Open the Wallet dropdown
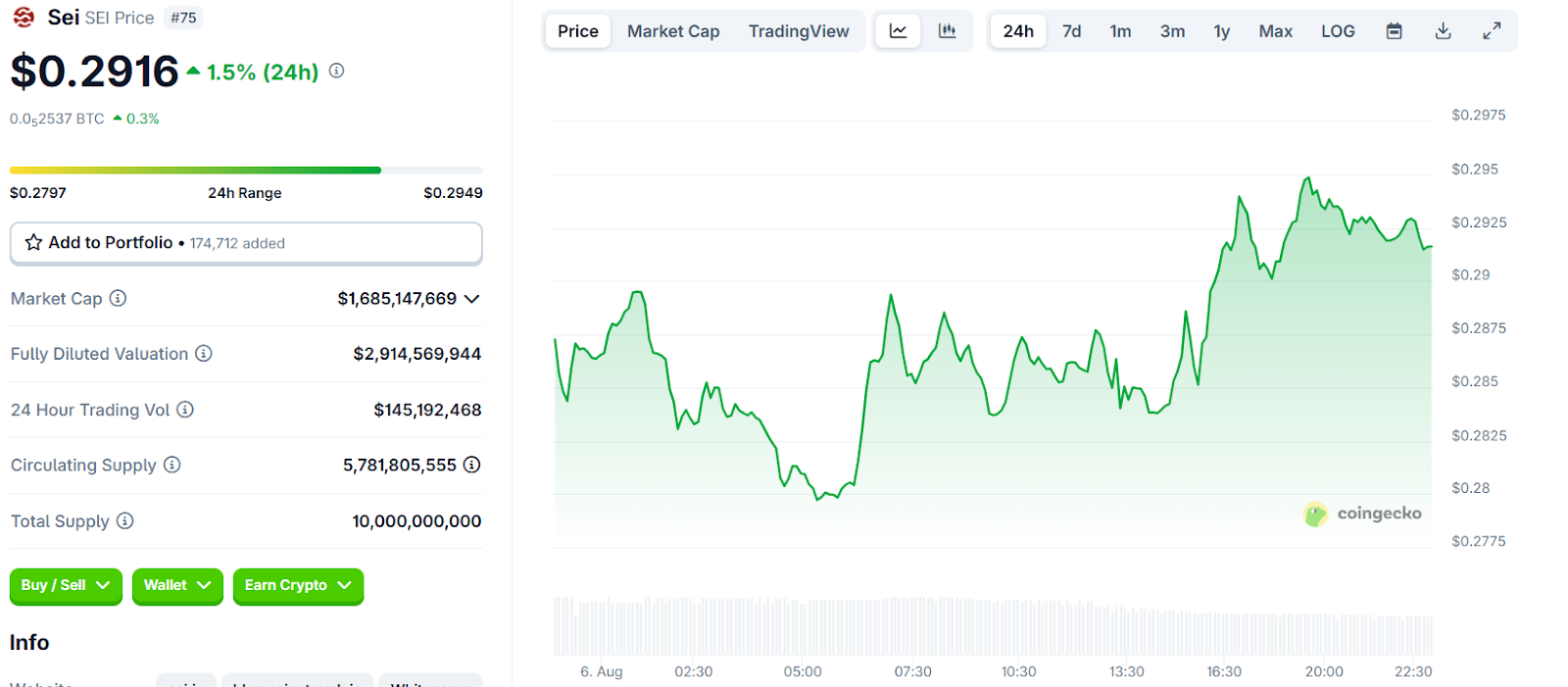Screen dimensions: 1568x687 click(x=177, y=585)
